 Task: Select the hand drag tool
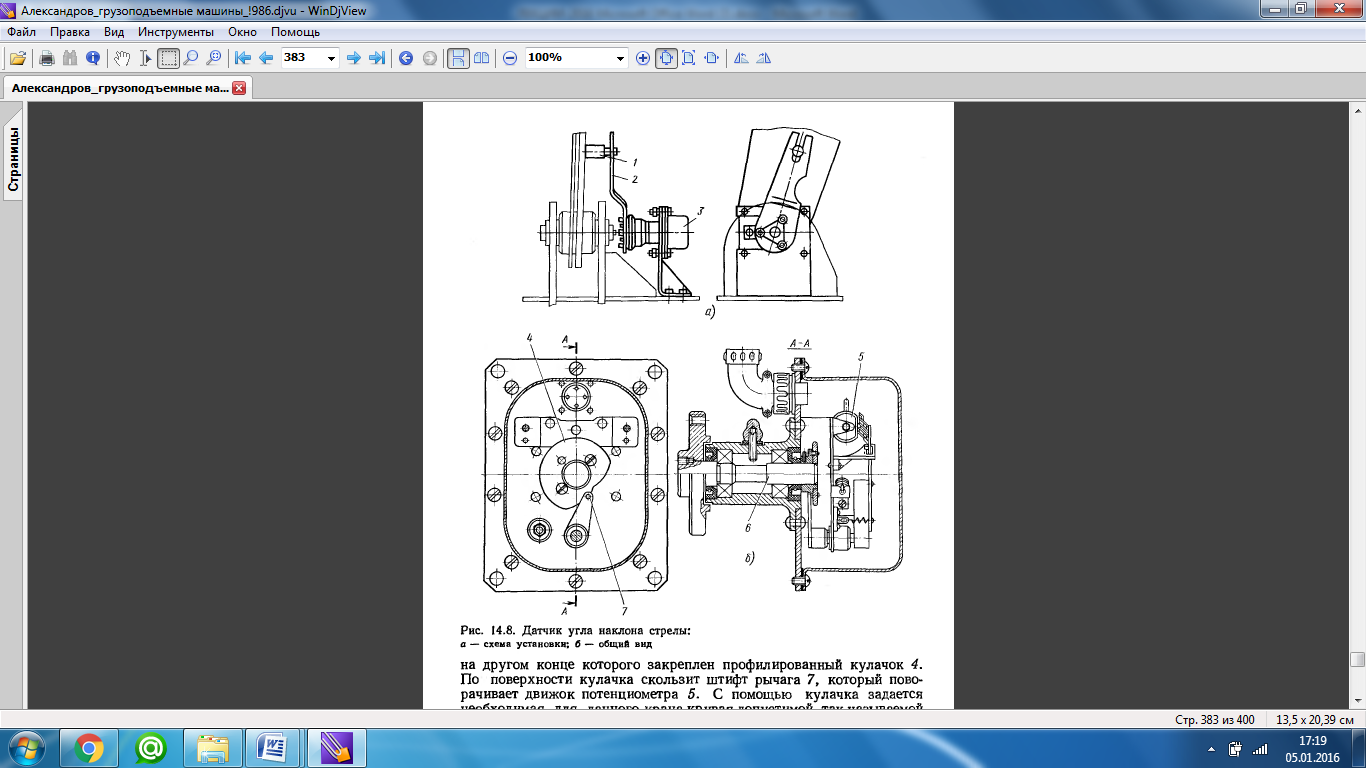click(122, 58)
